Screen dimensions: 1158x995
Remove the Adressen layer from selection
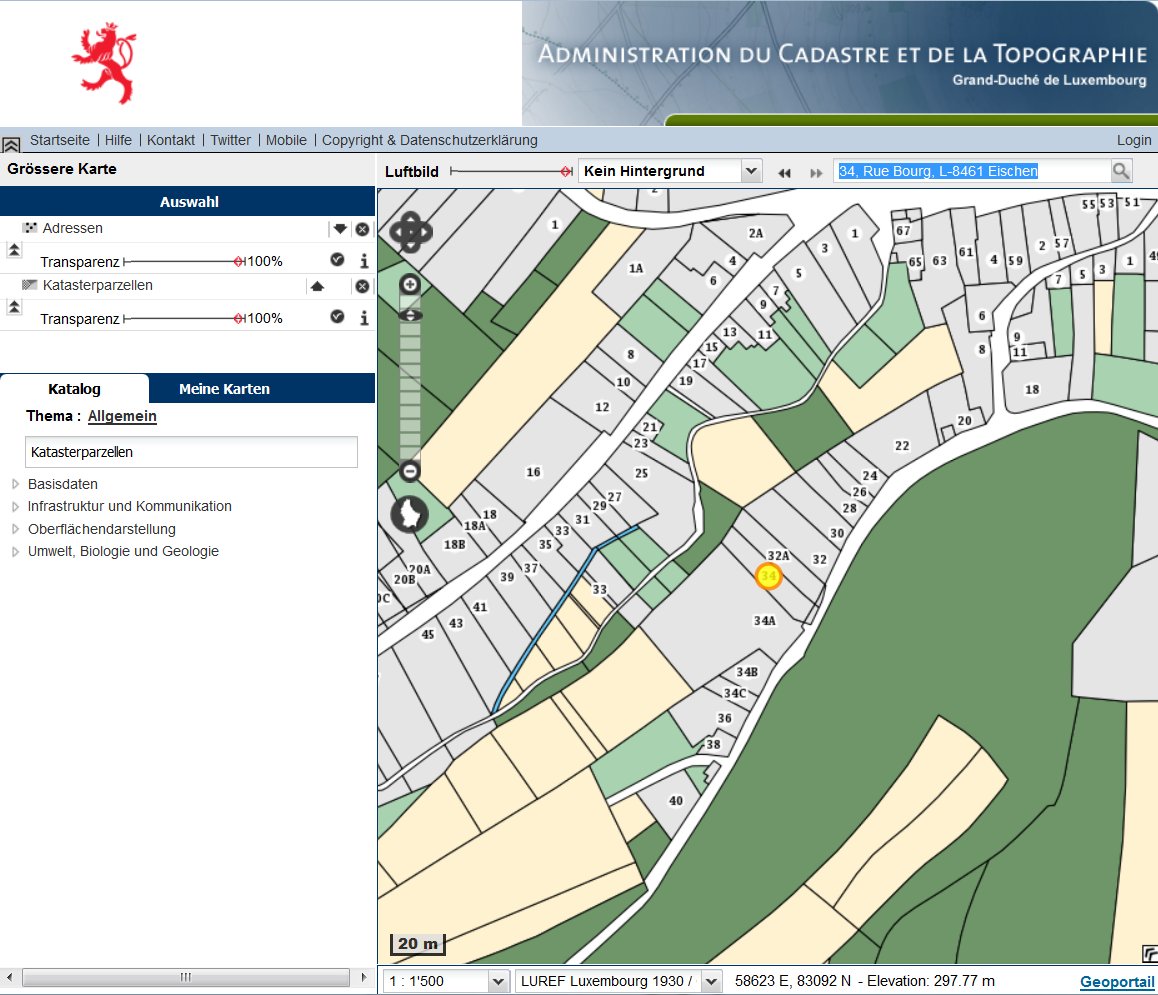[362, 229]
